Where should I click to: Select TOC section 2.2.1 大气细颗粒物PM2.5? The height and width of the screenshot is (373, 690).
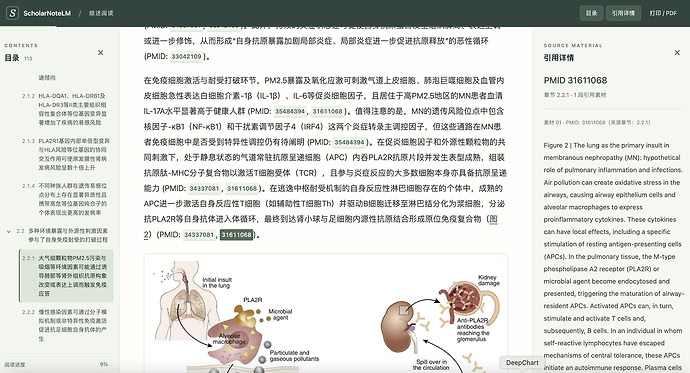click(66, 276)
